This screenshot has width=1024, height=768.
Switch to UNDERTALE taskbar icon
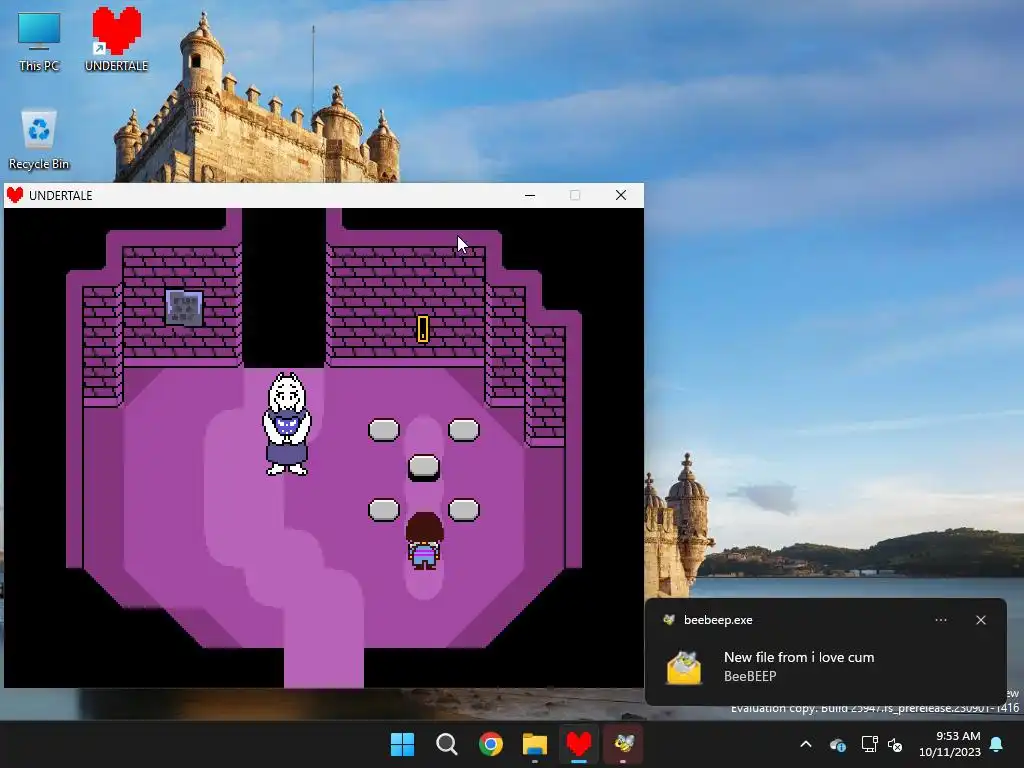579,744
